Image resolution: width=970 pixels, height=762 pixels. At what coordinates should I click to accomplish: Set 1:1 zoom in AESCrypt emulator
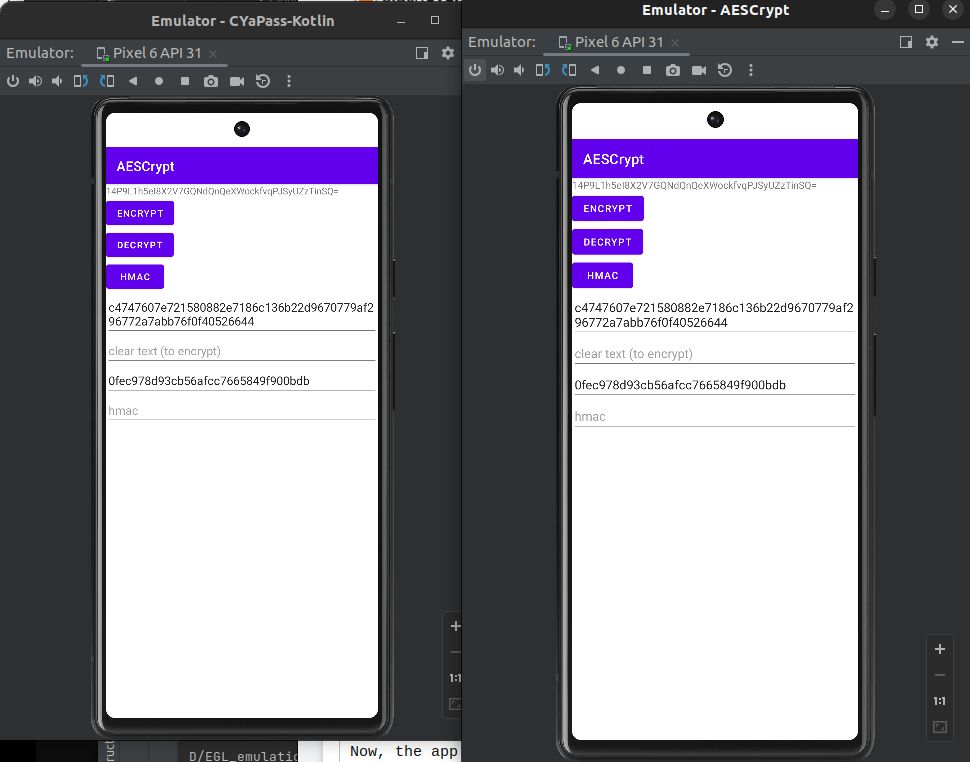tap(940, 701)
